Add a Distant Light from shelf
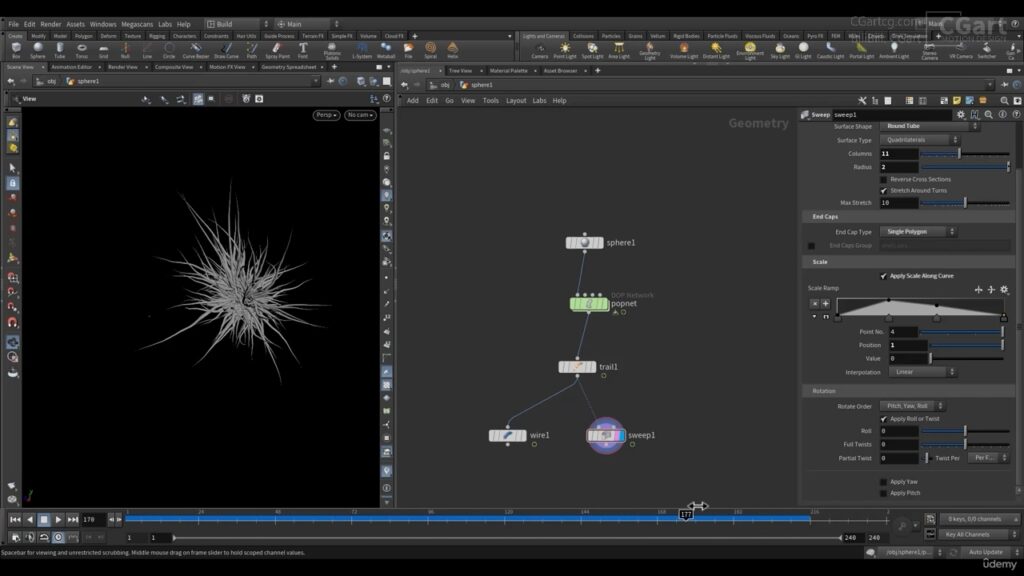The image size is (1024, 576). (x=716, y=51)
